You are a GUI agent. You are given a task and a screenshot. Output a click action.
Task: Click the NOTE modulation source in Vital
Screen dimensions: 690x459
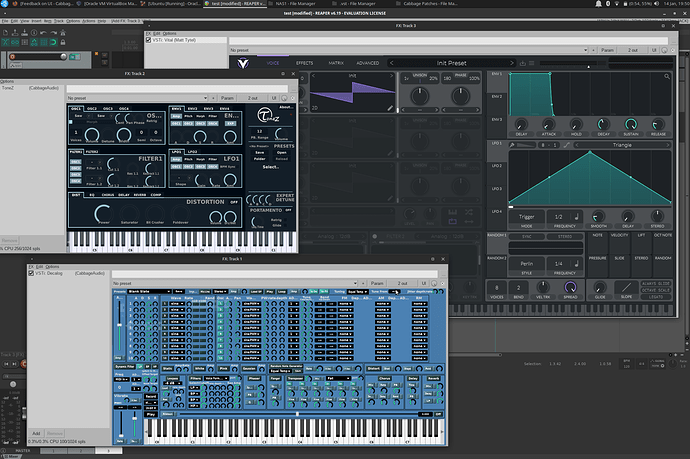(597, 243)
